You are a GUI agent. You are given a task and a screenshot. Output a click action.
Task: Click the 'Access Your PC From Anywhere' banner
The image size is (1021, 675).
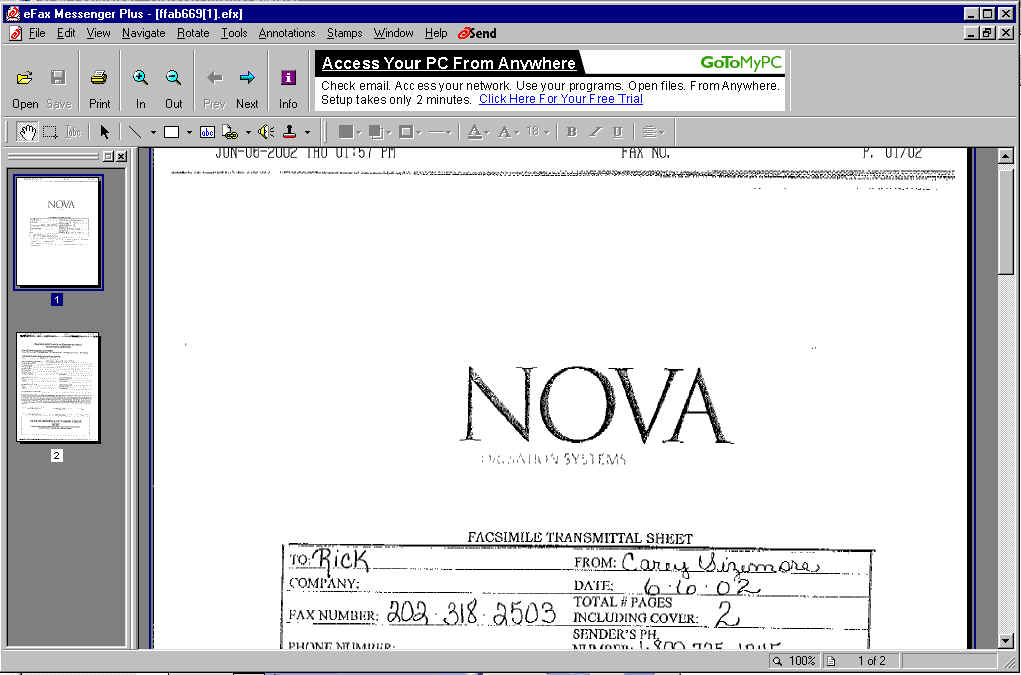pyautogui.click(x=449, y=63)
